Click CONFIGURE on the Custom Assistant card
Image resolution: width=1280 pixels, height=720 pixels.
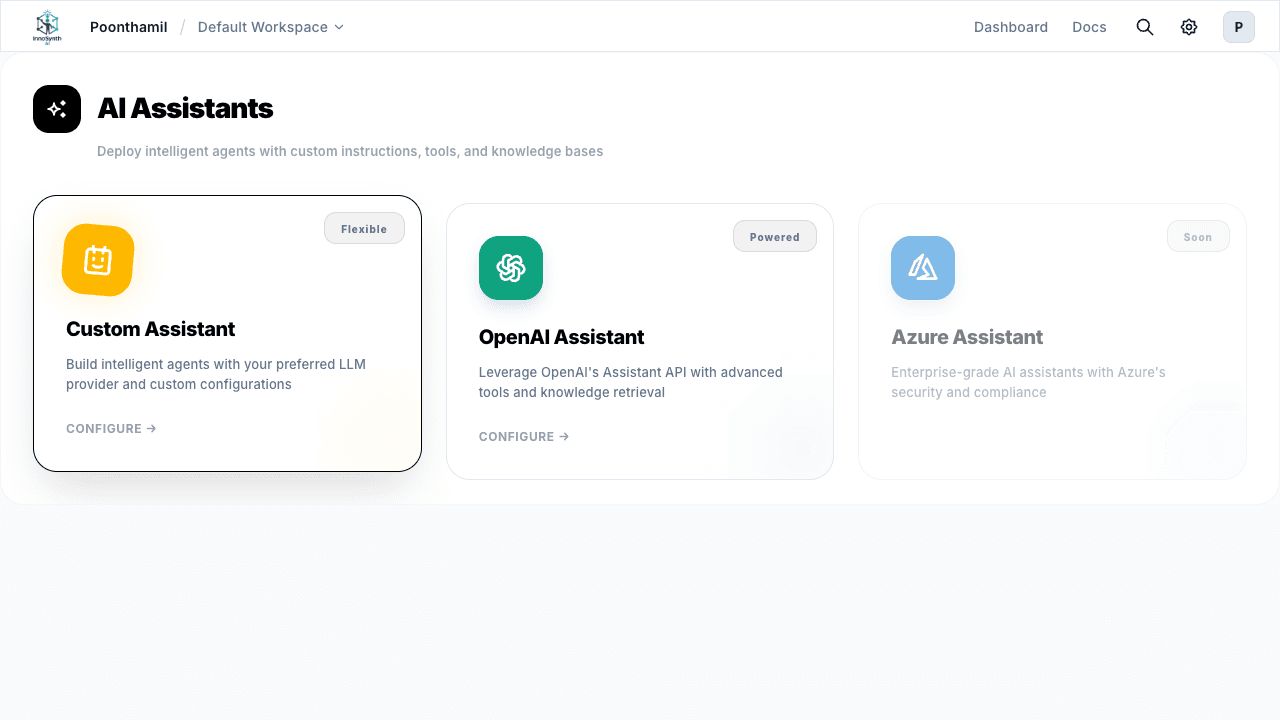pos(111,429)
